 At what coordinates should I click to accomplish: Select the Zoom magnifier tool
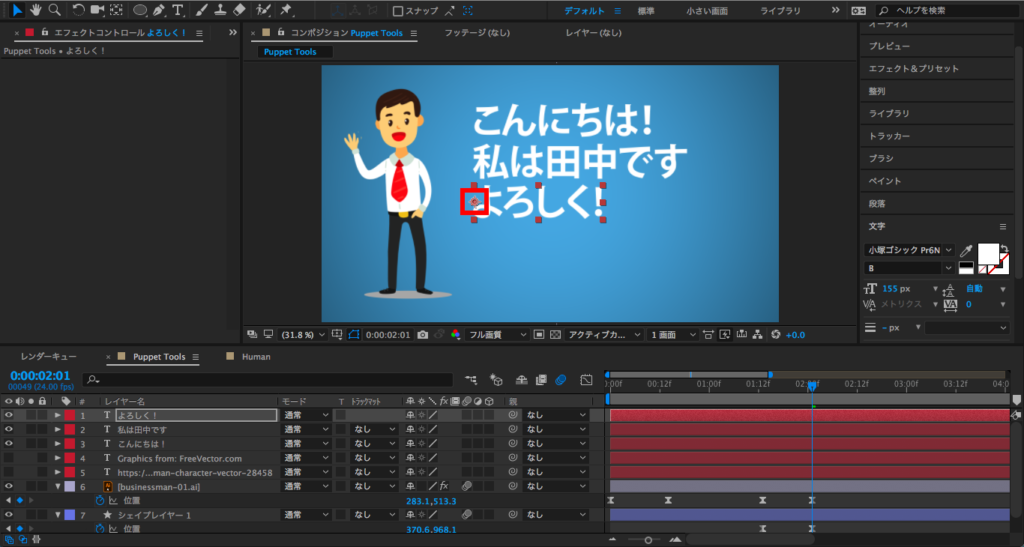[54, 10]
